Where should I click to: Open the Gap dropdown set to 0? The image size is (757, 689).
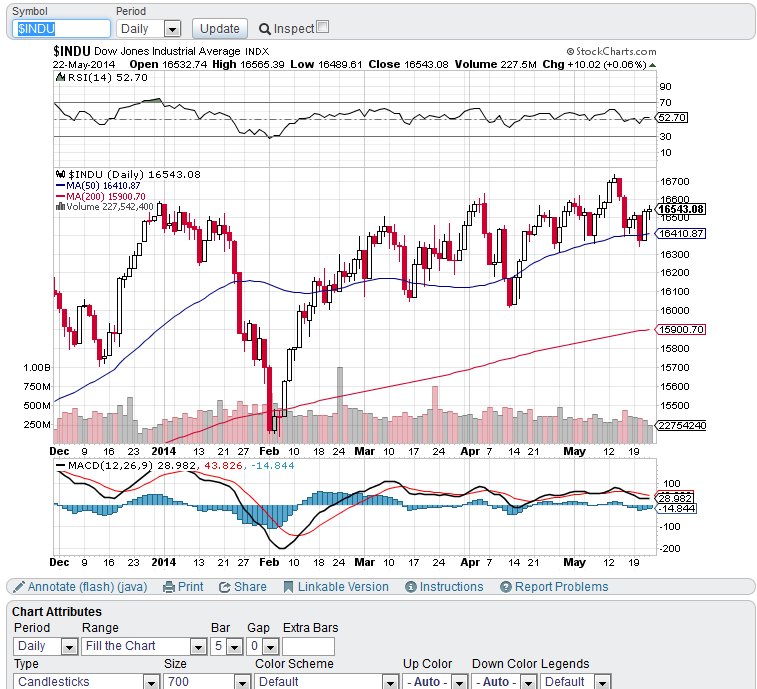point(263,646)
